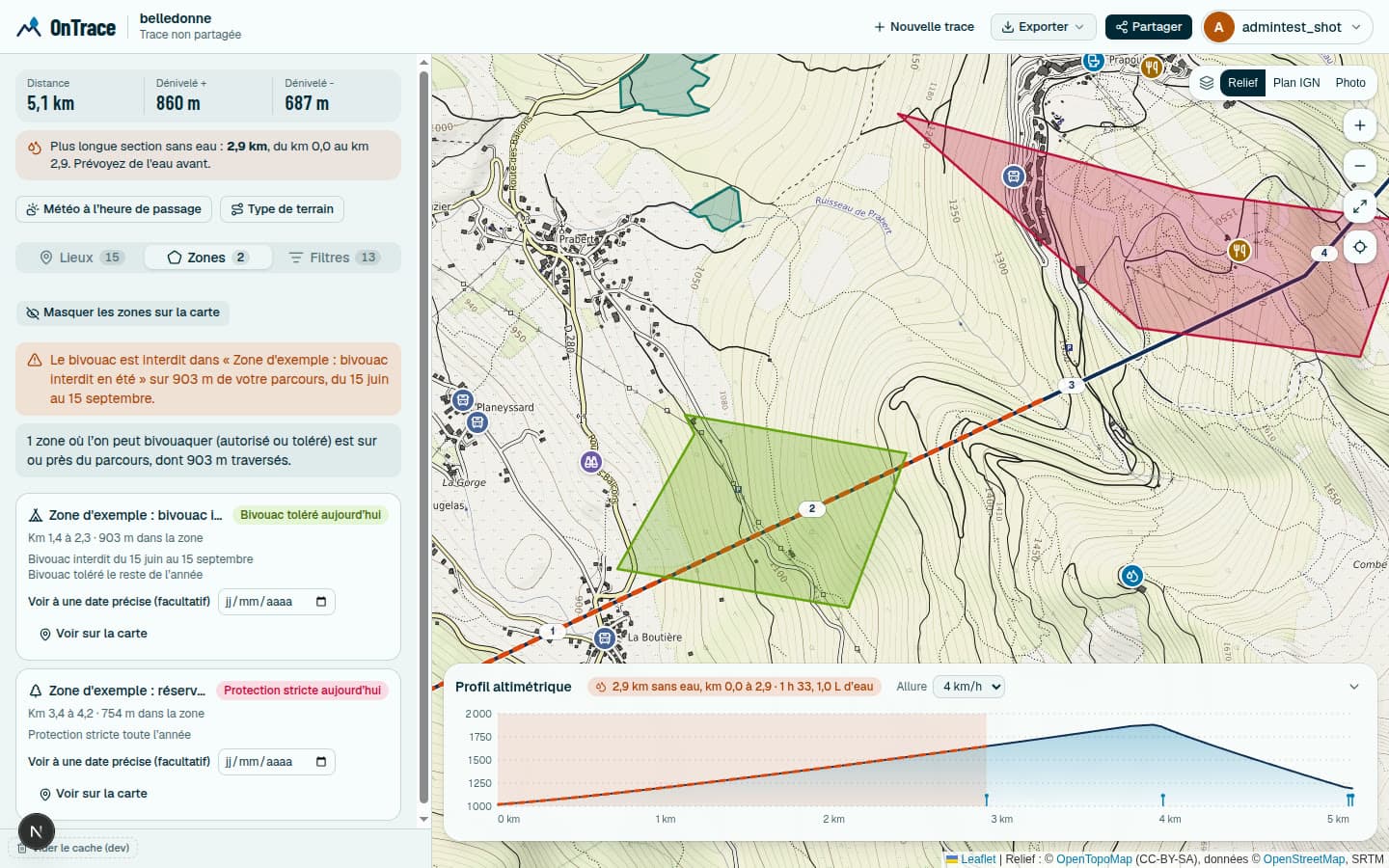This screenshot has height=868, width=1389.
Task: Zoom in on the map
Action: (1359, 125)
